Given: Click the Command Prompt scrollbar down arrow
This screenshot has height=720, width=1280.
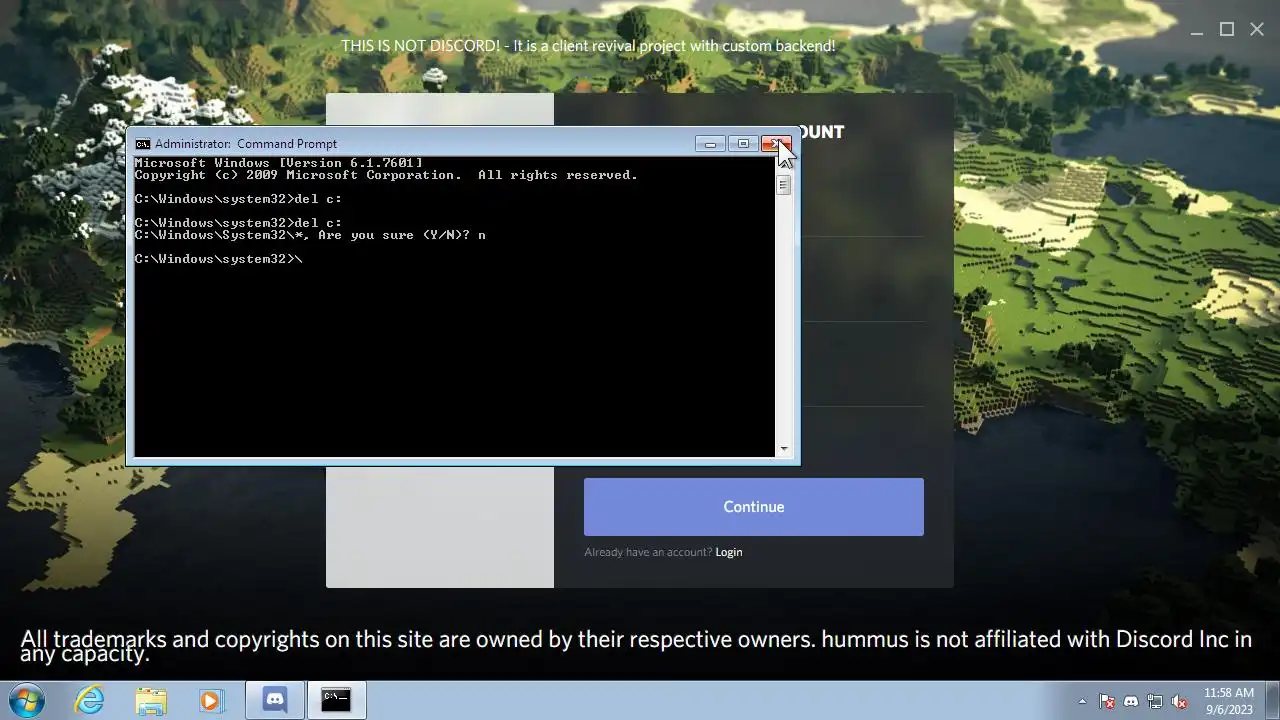Looking at the screenshot, I should tap(784, 449).
